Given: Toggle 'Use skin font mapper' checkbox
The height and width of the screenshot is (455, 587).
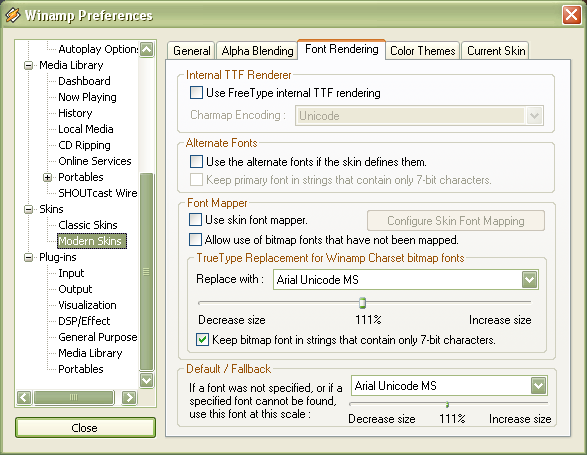Looking at the screenshot, I should pos(195,219).
